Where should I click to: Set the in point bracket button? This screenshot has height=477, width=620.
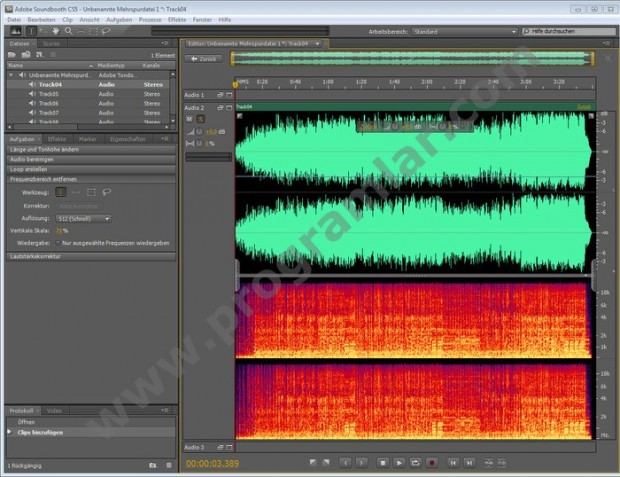346,462
